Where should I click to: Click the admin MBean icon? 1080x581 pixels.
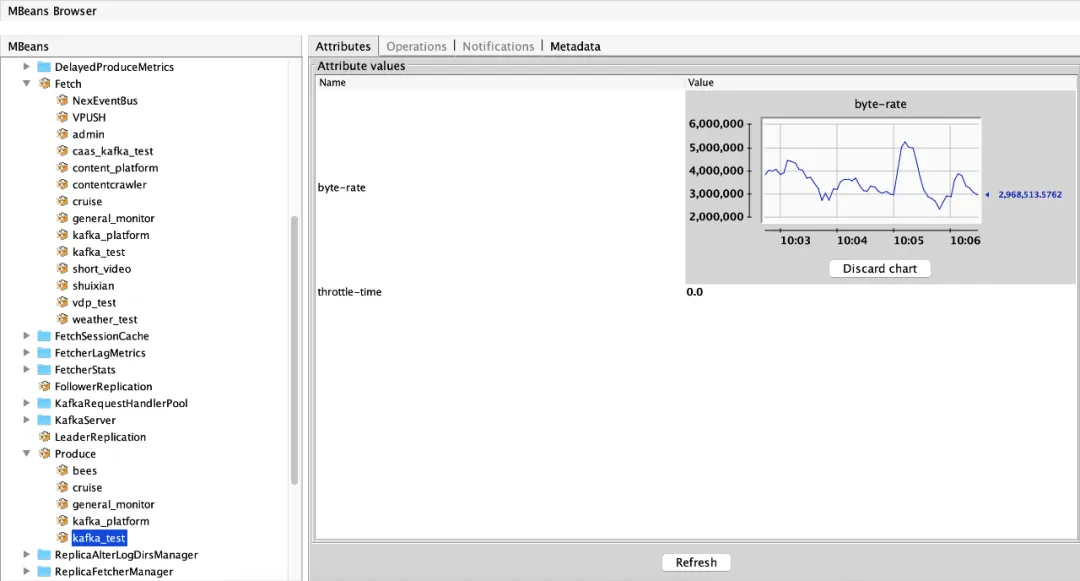(x=62, y=134)
